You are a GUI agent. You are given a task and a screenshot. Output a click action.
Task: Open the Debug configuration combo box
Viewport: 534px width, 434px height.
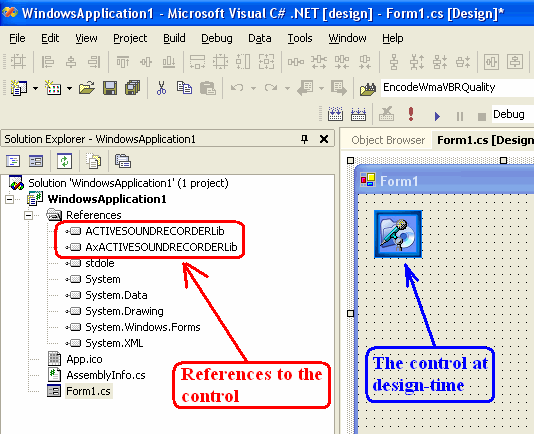coord(513,114)
